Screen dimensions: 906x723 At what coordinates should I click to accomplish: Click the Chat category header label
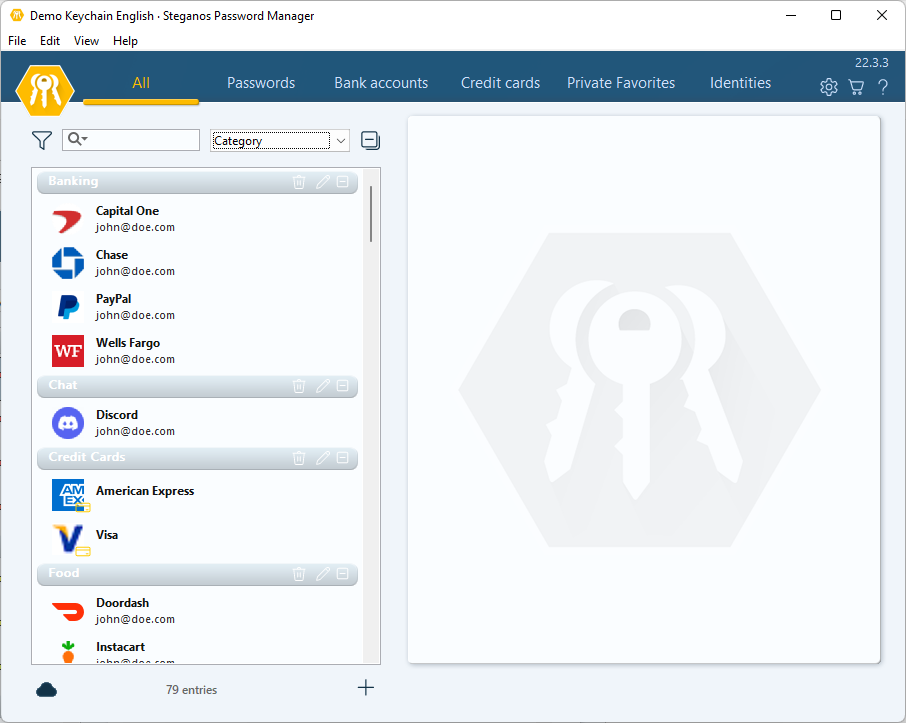(x=62, y=385)
